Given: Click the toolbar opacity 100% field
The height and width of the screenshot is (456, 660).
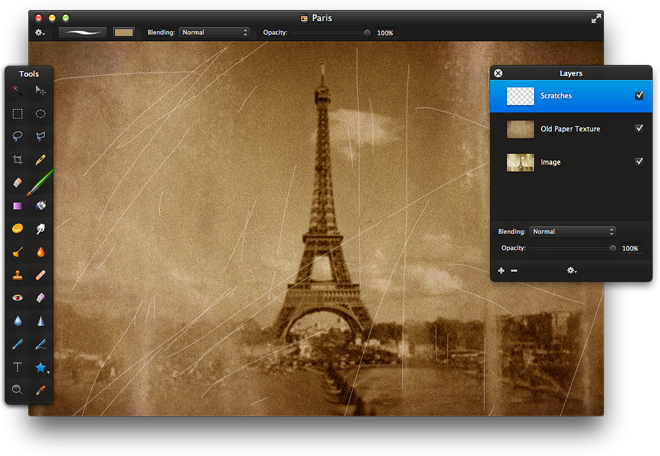Looking at the screenshot, I should point(386,33).
